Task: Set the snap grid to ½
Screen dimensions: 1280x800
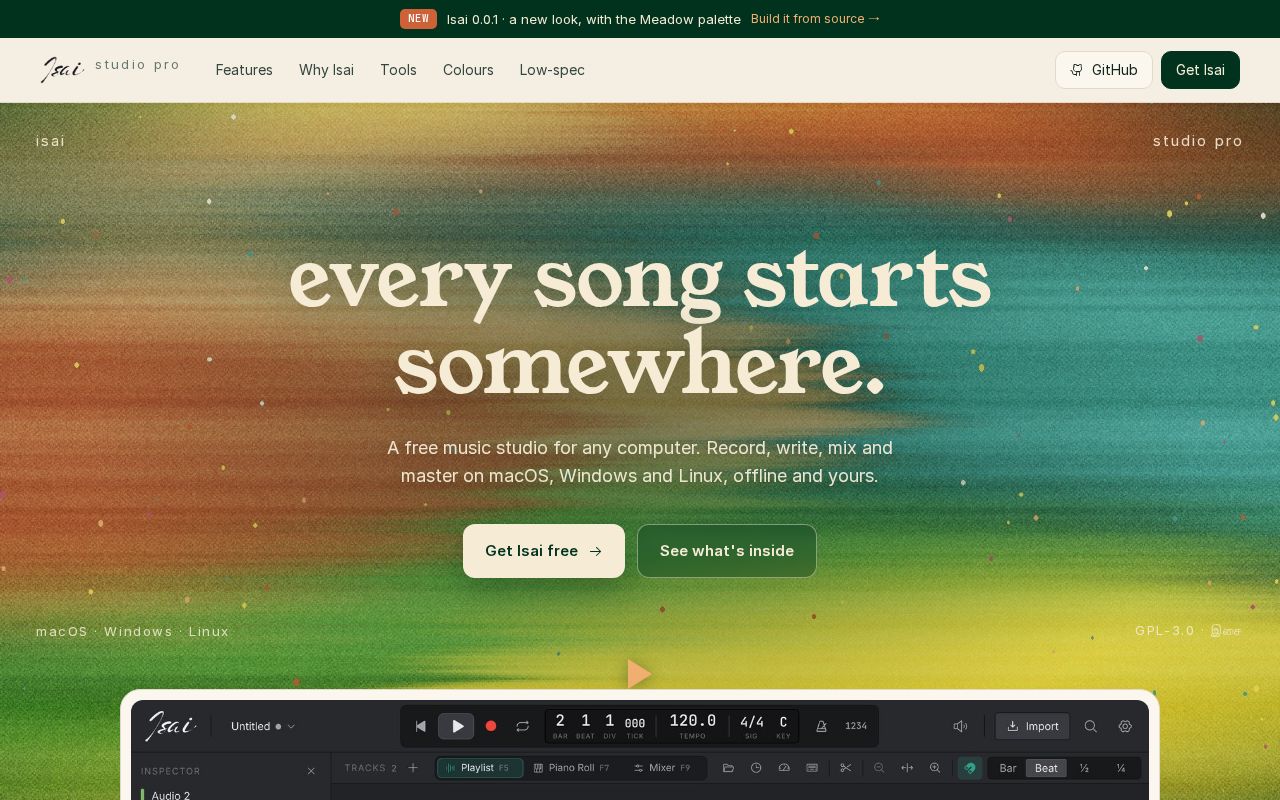Action: (1084, 768)
